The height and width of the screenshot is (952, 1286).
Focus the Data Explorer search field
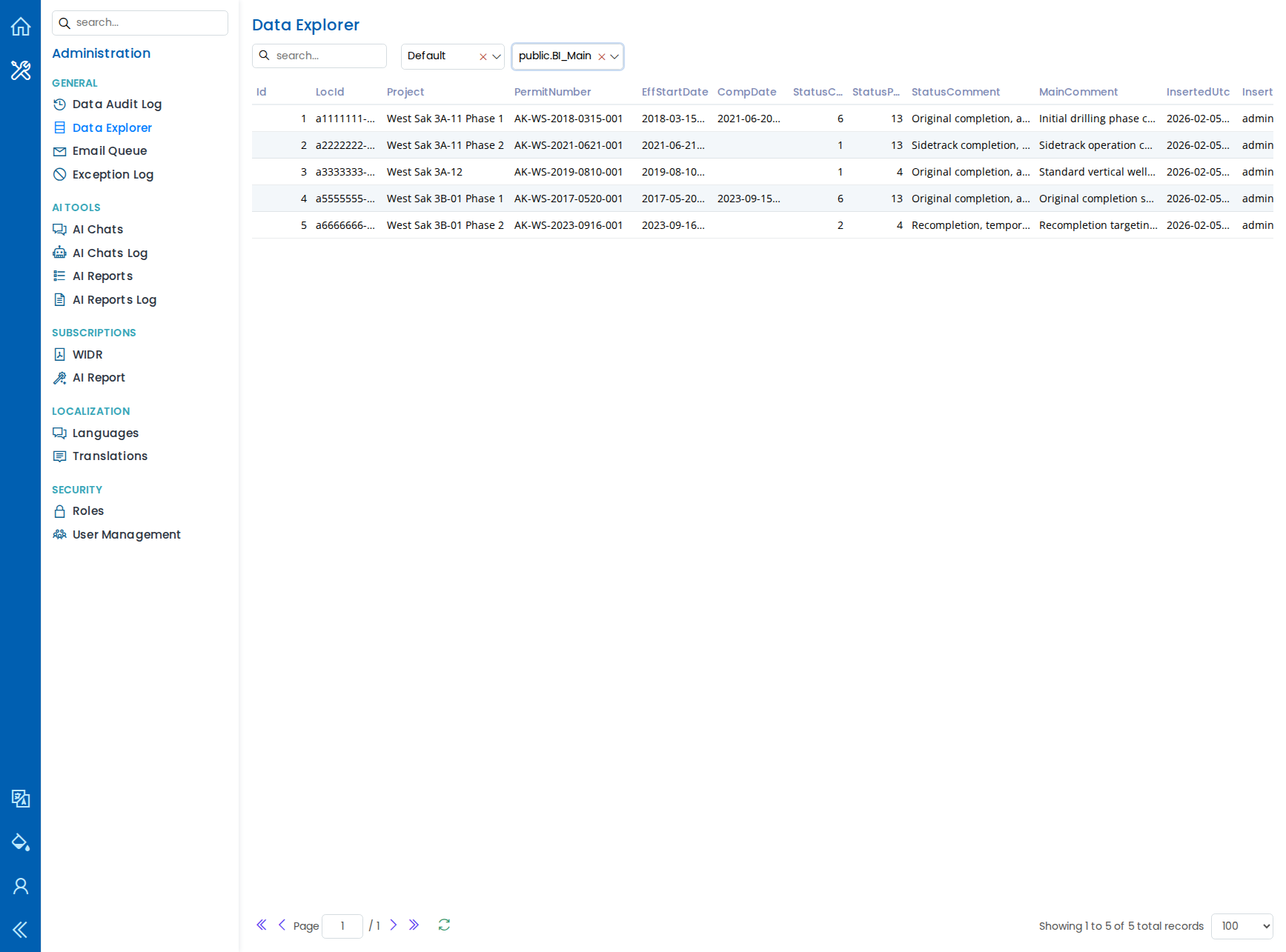point(319,56)
